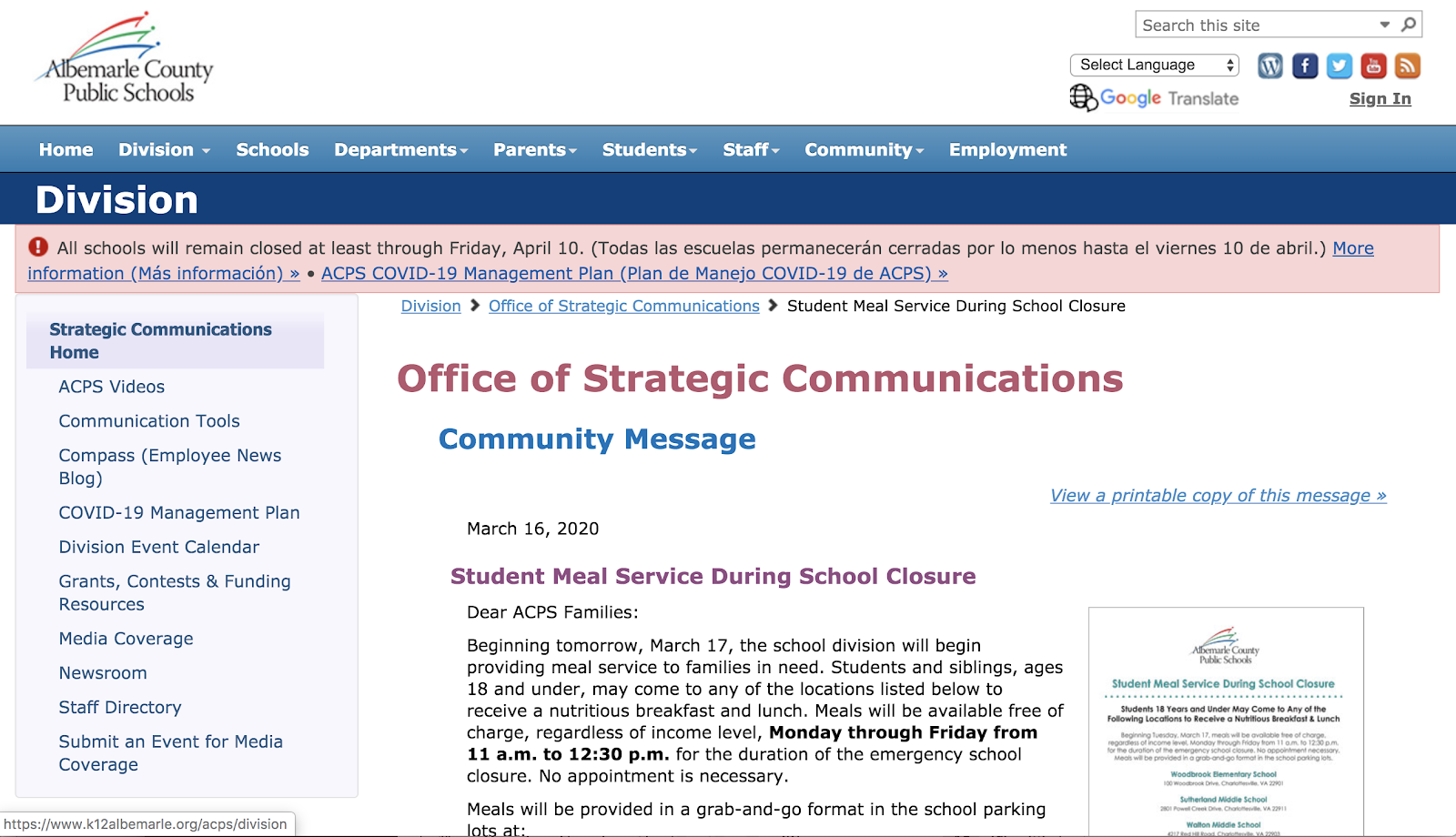Open the WordPress blog icon
The height and width of the screenshot is (837, 1456).
1270,66
